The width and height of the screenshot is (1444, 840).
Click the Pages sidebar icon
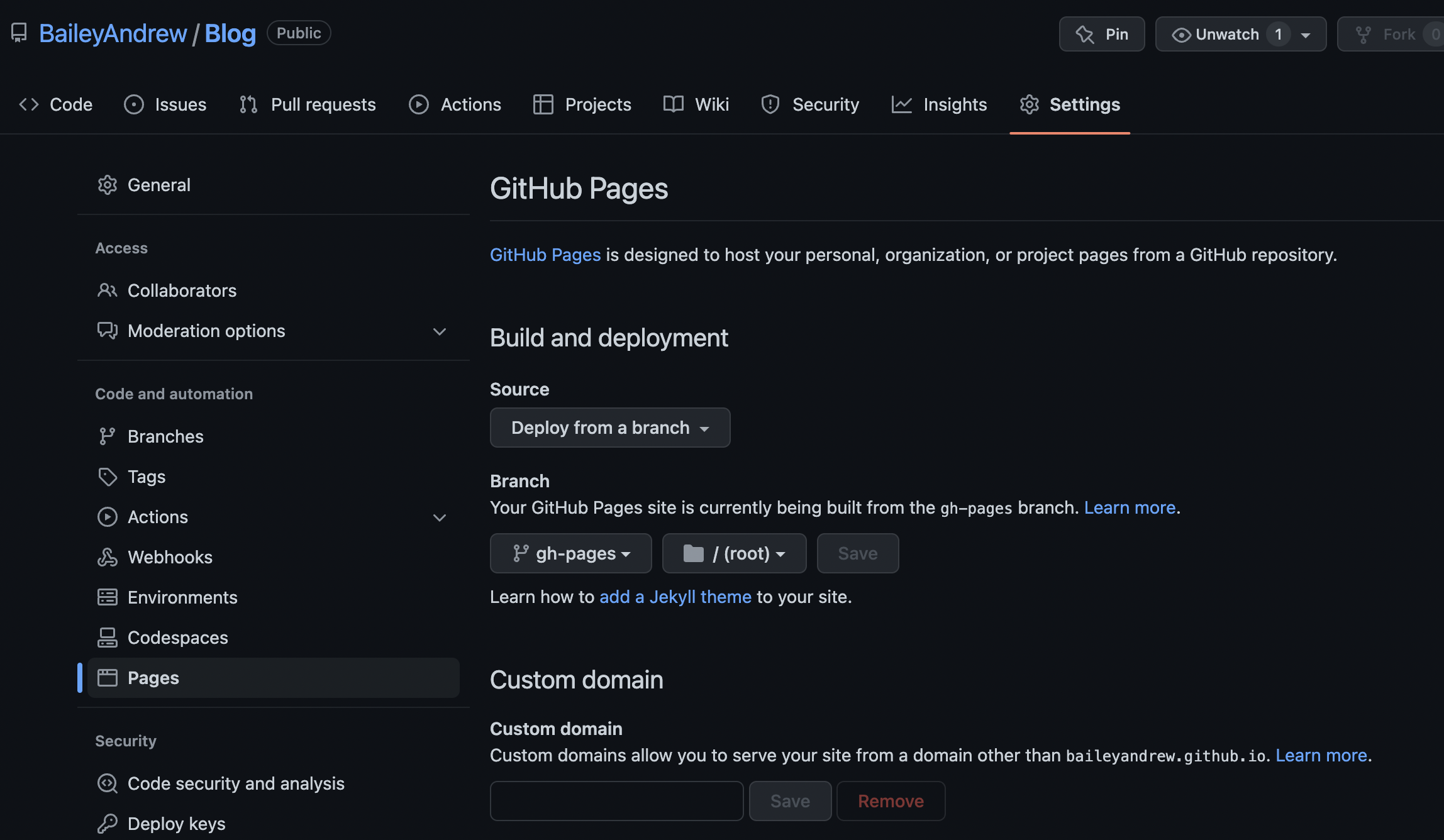point(106,677)
